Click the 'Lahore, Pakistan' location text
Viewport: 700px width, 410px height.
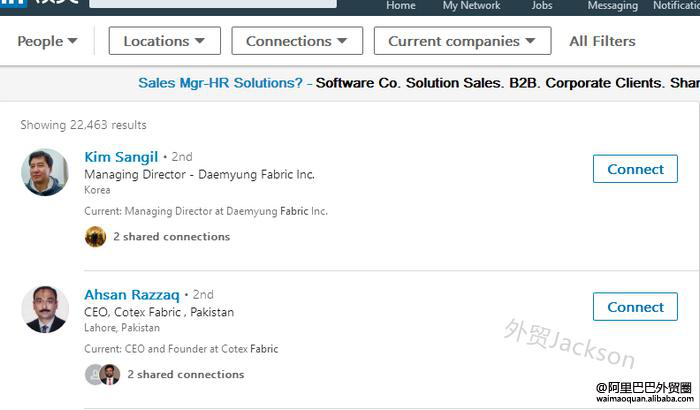[x=122, y=328]
